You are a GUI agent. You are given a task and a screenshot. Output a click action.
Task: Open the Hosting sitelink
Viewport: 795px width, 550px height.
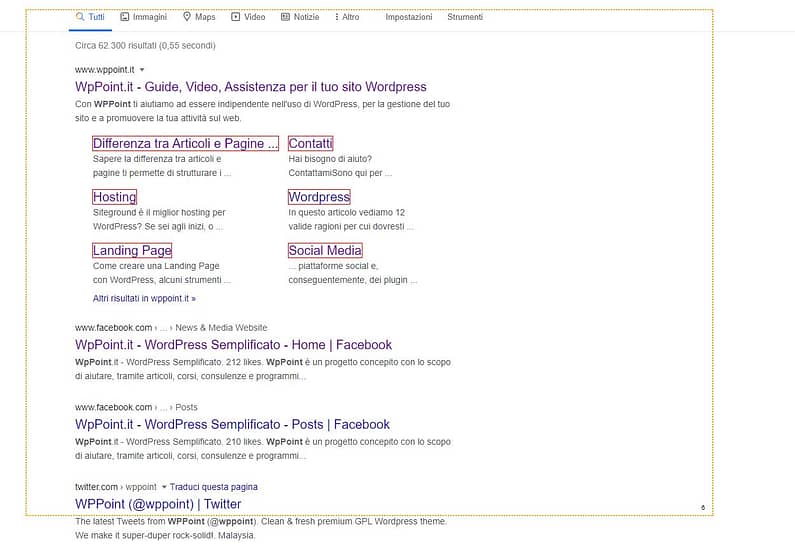[x=115, y=197]
